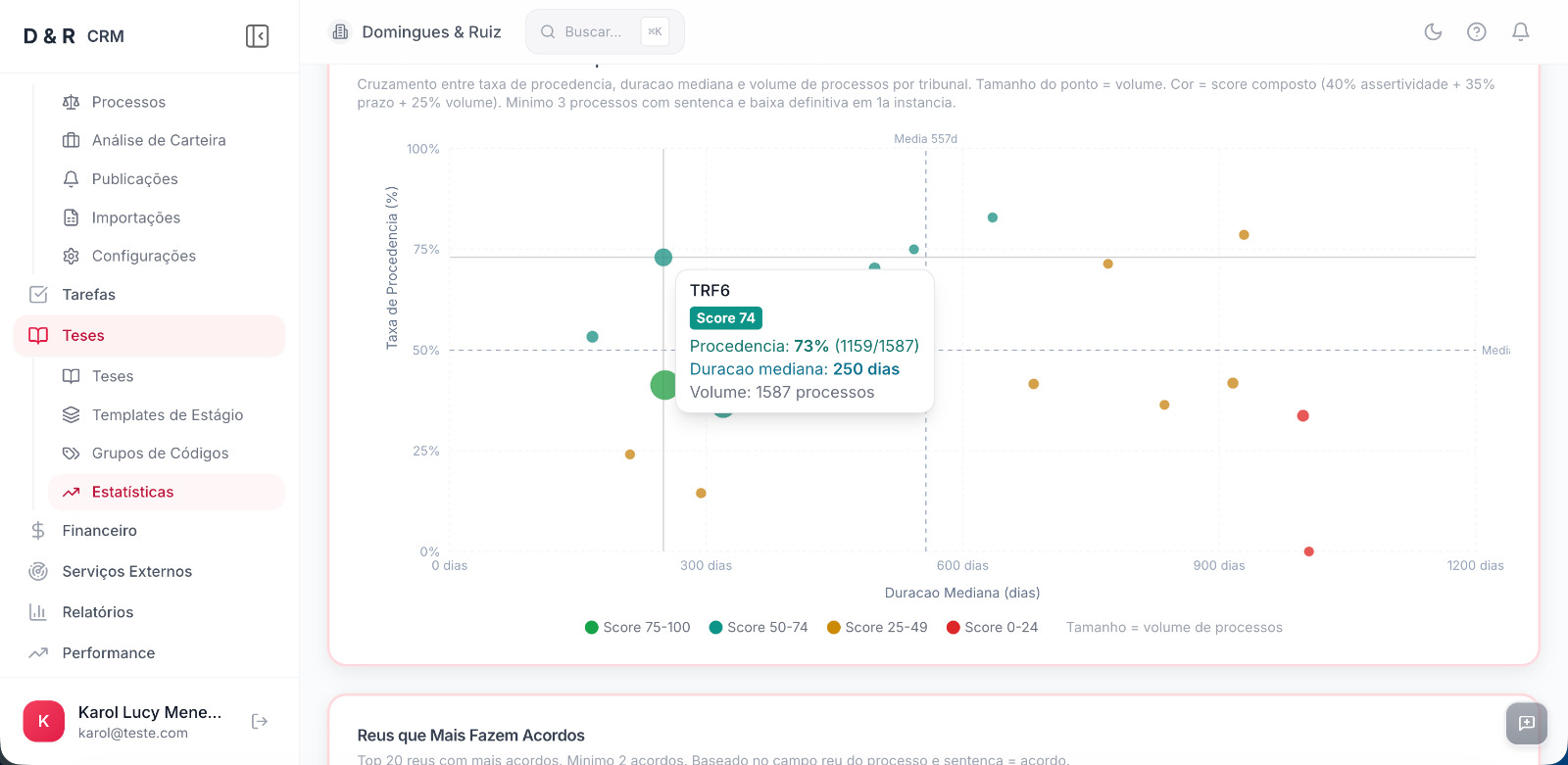The height and width of the screenshot is (765, 1568).
Task: Open Publicações in the sidebar
Action: pyautogui.click(x=134, y=179)
